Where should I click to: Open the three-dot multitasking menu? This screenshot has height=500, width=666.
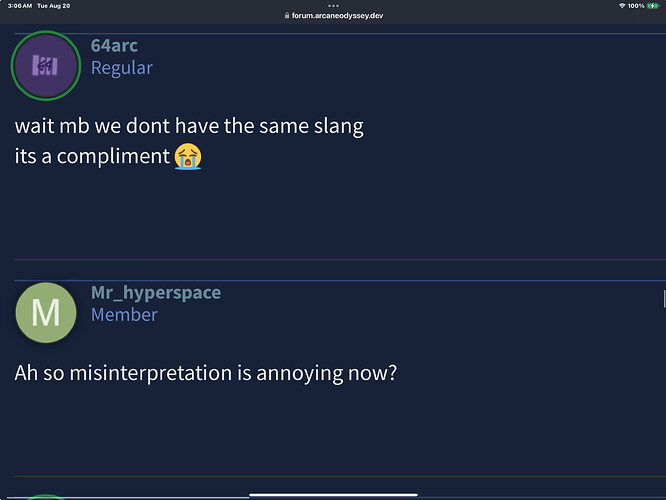tap(333, 6)
